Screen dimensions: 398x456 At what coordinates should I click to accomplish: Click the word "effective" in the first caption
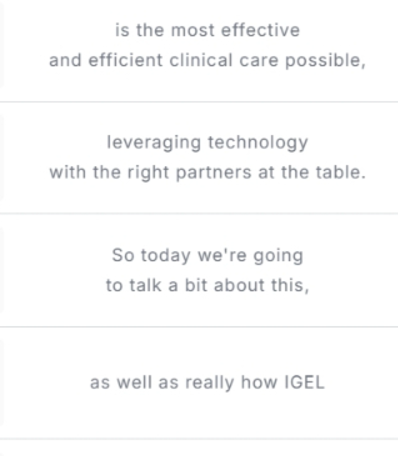(260, 30)
